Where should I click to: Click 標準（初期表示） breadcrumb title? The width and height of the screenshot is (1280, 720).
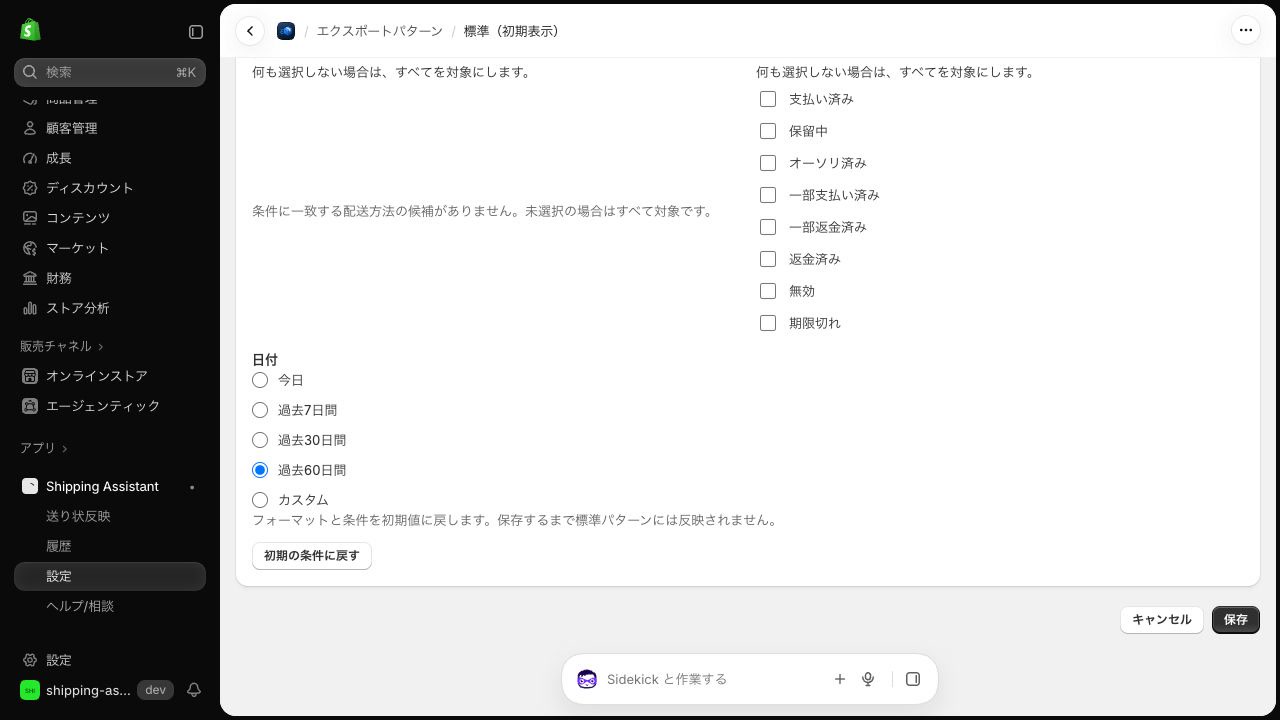[x=513, y=31]
